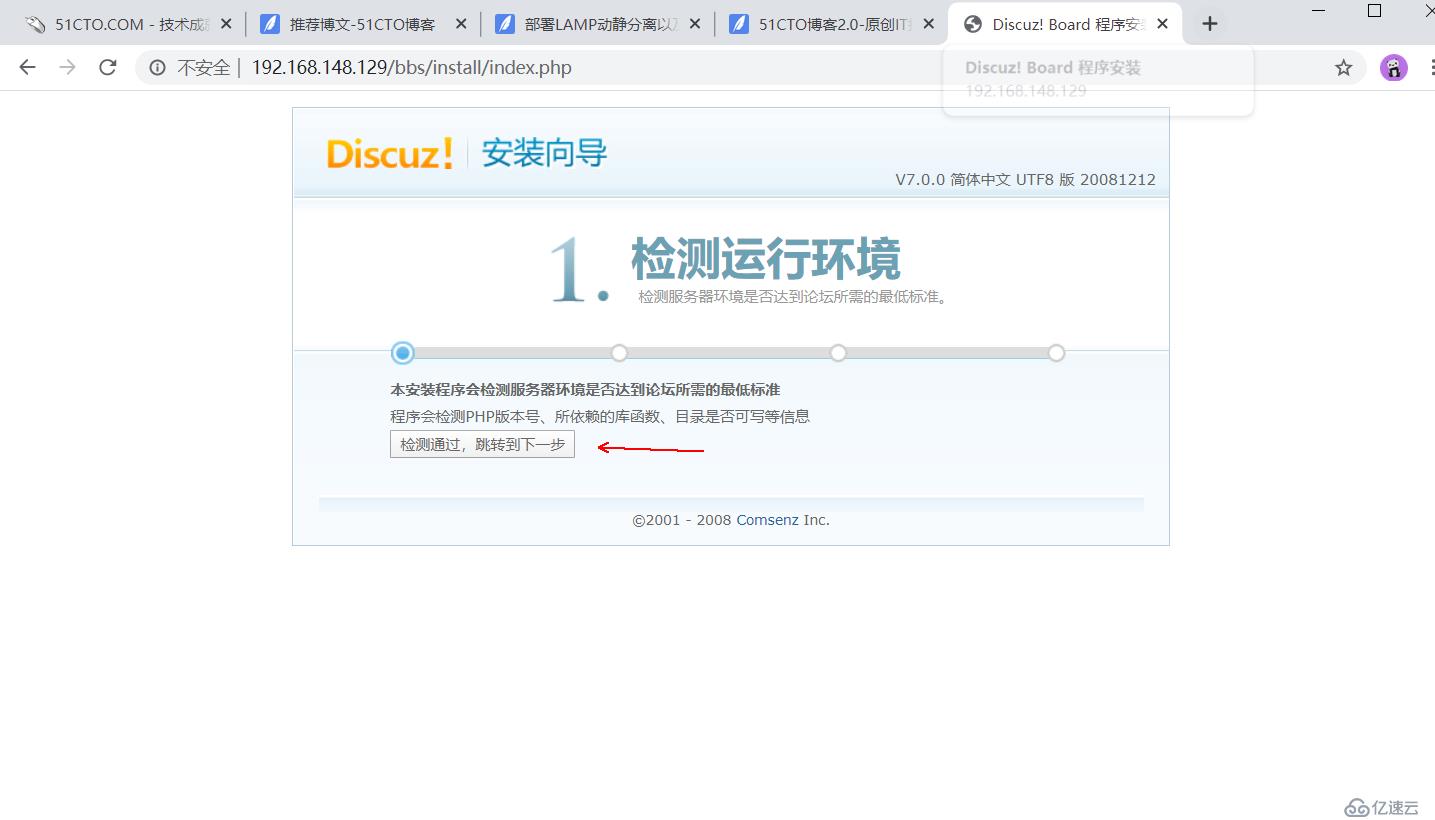Open the user profile avatar menu
Screen dimensions: 1435x820
pyautogui.click(x=1394, y=68)
